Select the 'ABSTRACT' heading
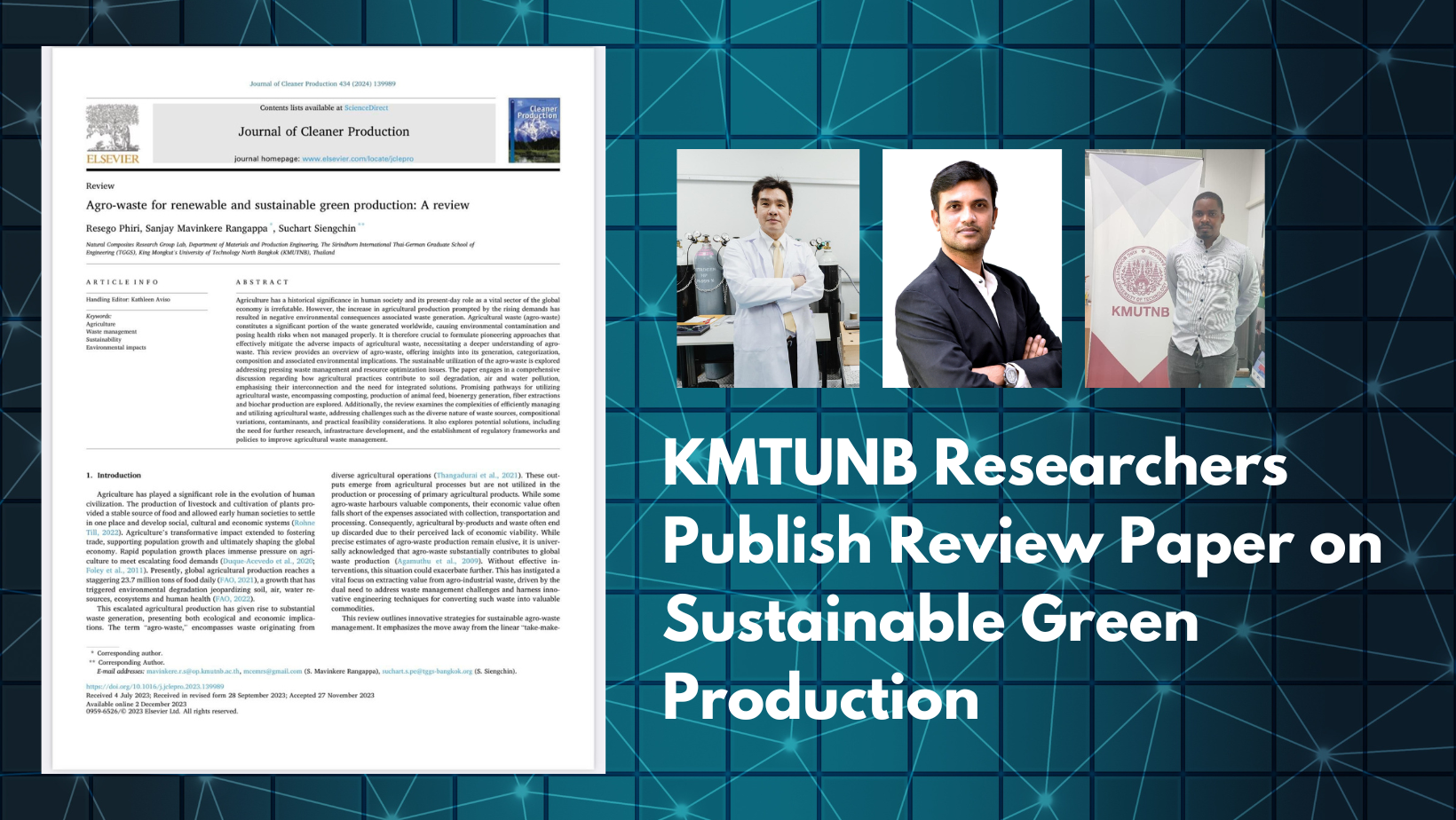Image resolution: width=1456 pixels, height=820 pixels. point(262,282)
